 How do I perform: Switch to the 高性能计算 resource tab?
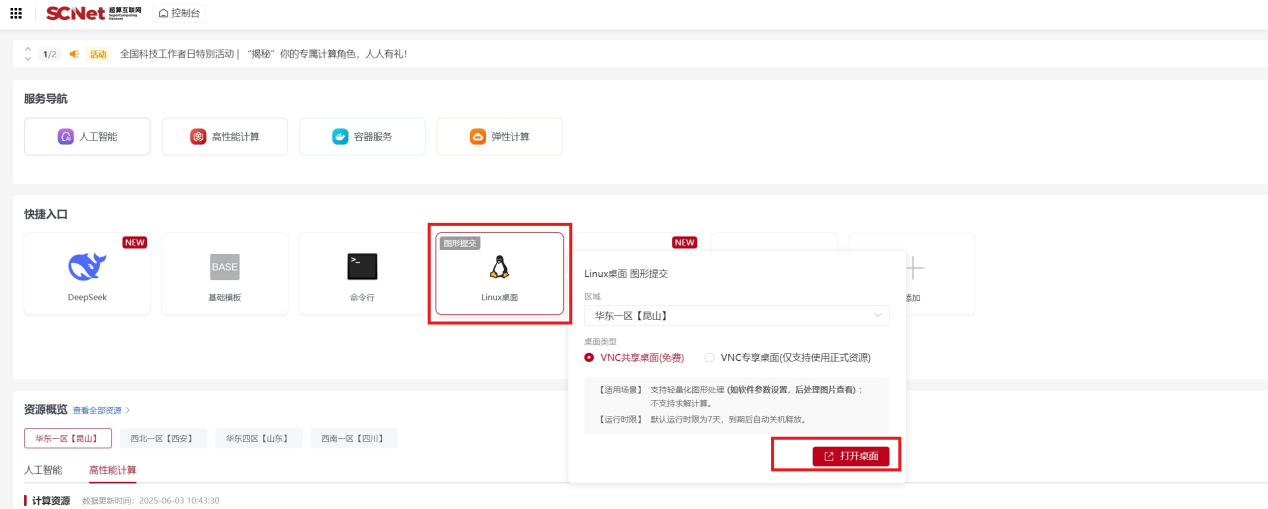113,470
